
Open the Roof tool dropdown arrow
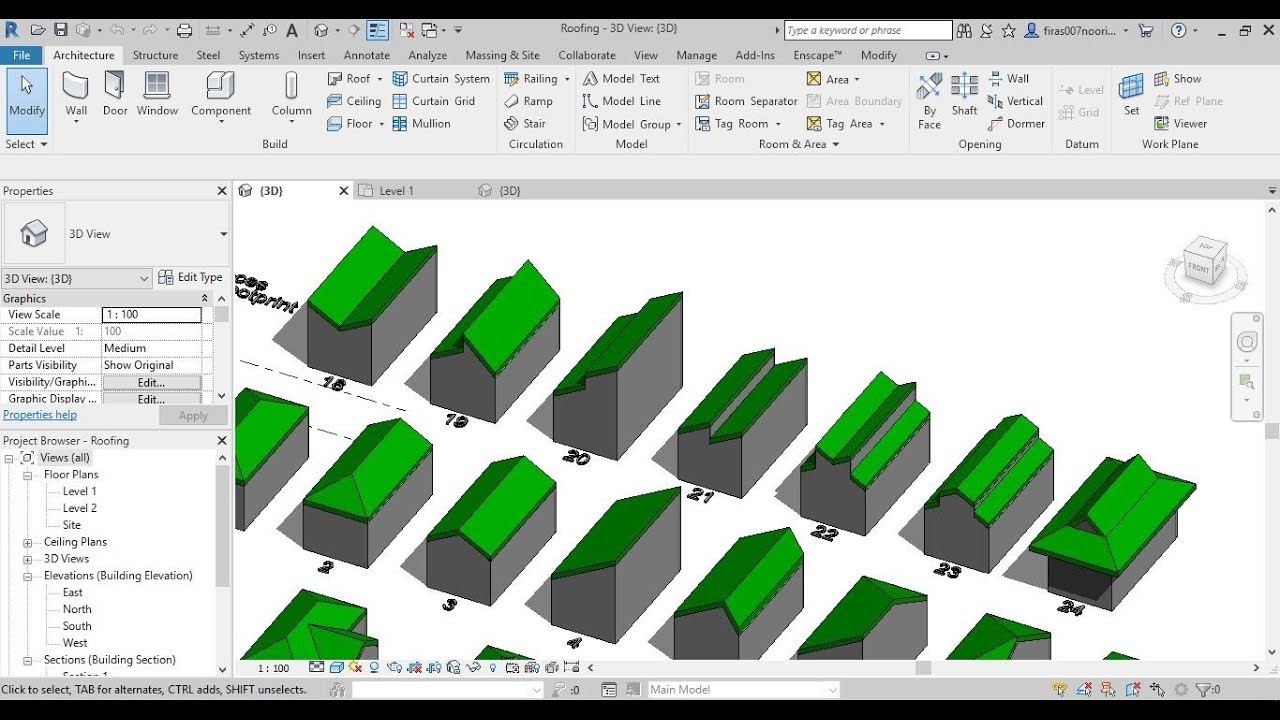380,79
